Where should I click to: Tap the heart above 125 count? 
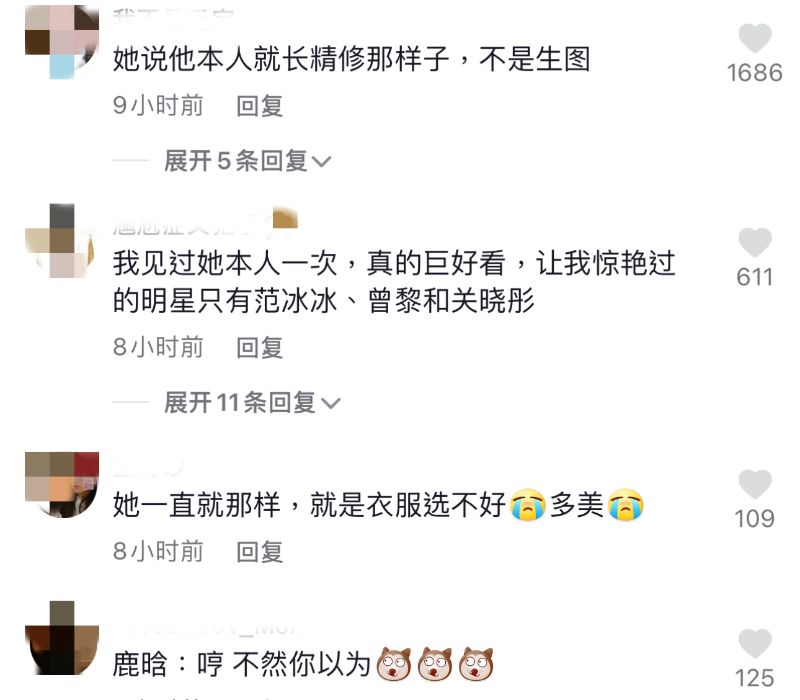point(755,643)
